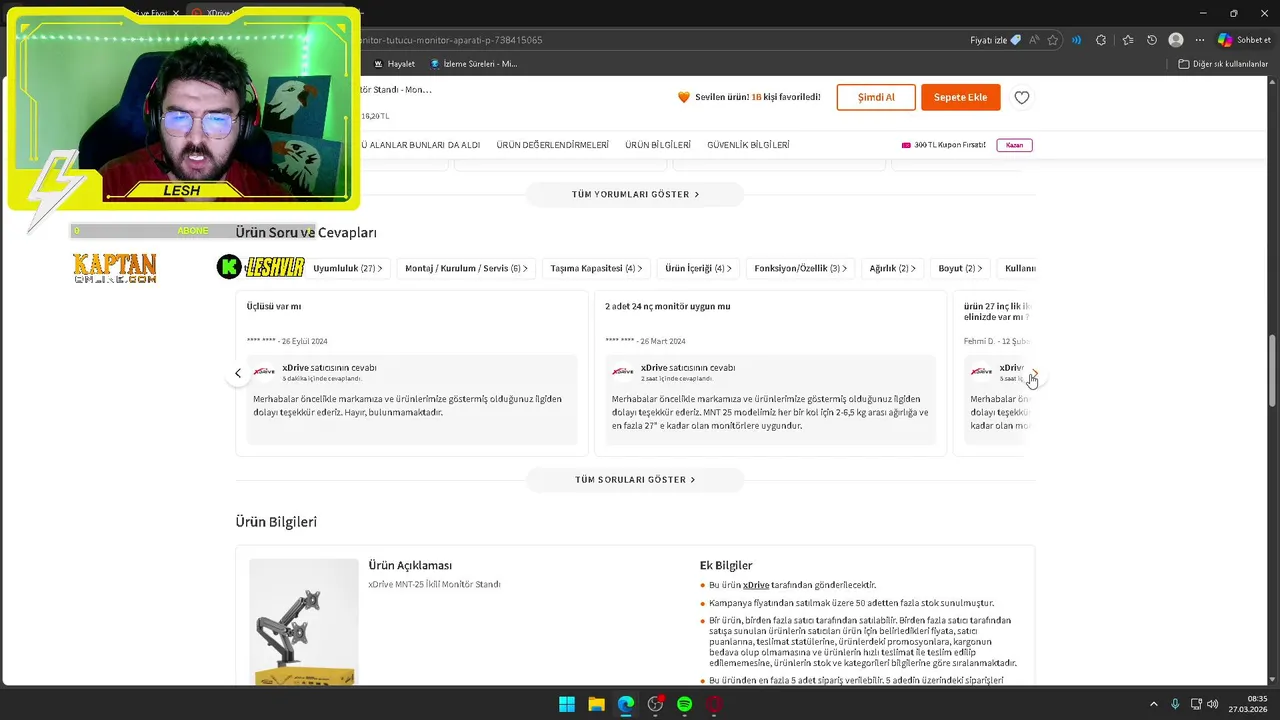Click the Sepete Ekle button
Viewport: 1280px width, 720px height.
[960, 97]
